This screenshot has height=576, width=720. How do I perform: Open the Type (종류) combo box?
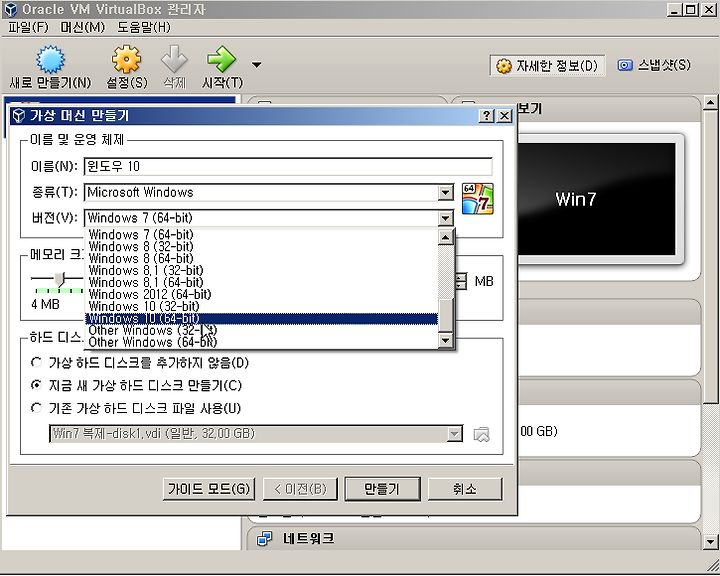[269, 192]
